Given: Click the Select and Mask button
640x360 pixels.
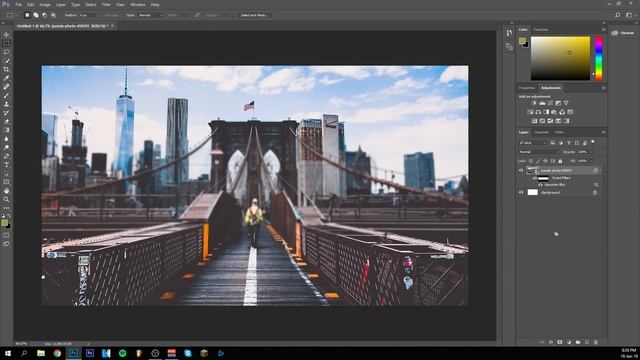Looking at the screenshot, I should point(253,15).
